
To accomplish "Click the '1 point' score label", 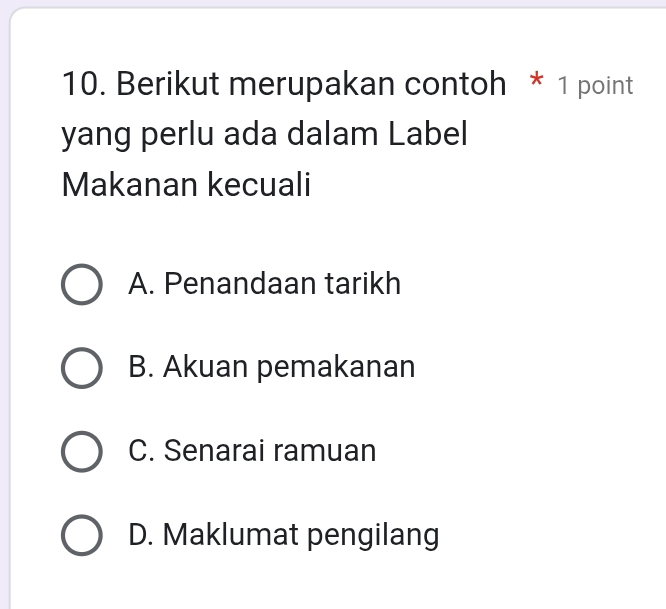I will 596,86.
